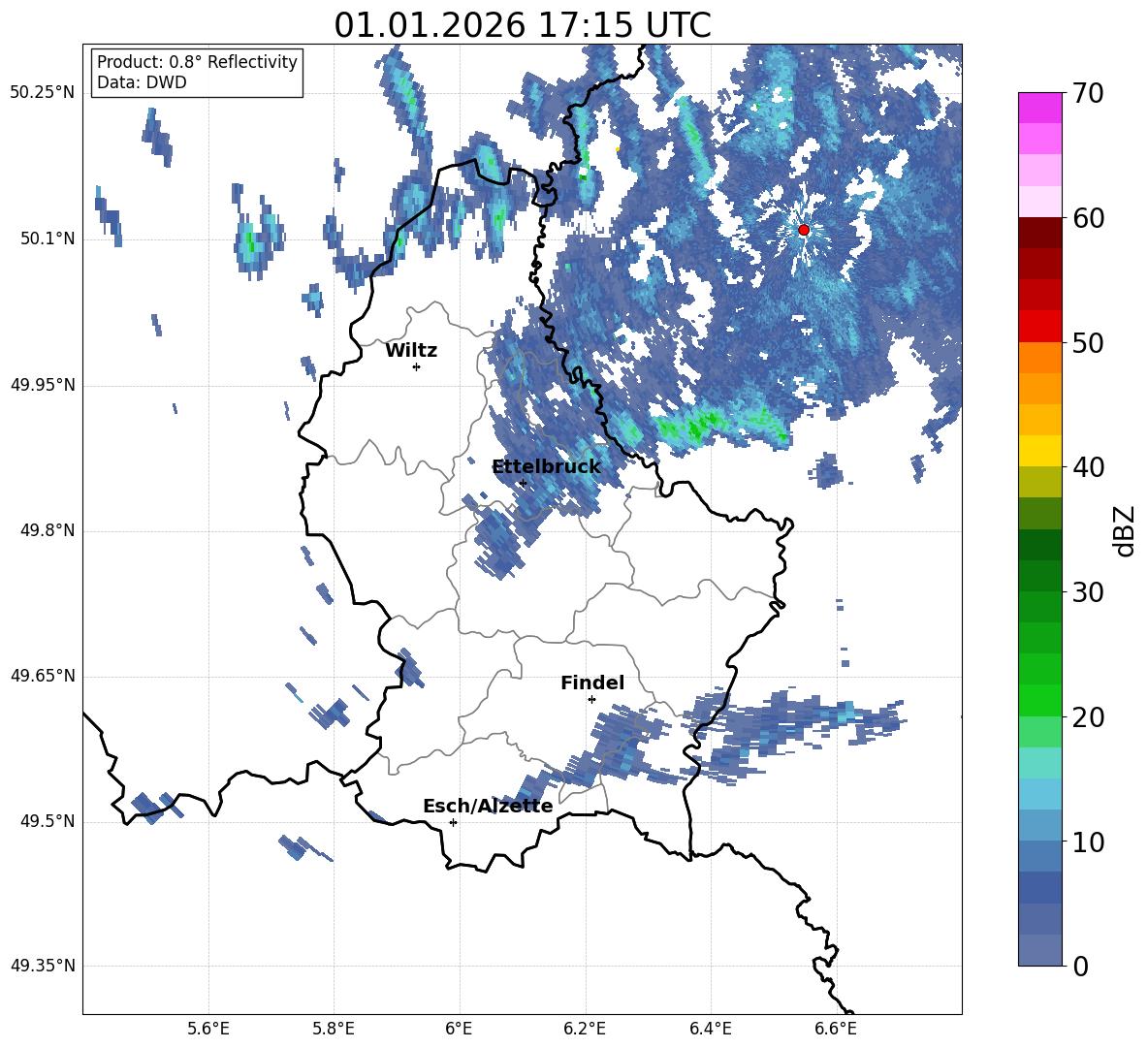Click the Ettelbruck station cross marker
The height and width of the screenshot is (1048, 1148).
523,483
